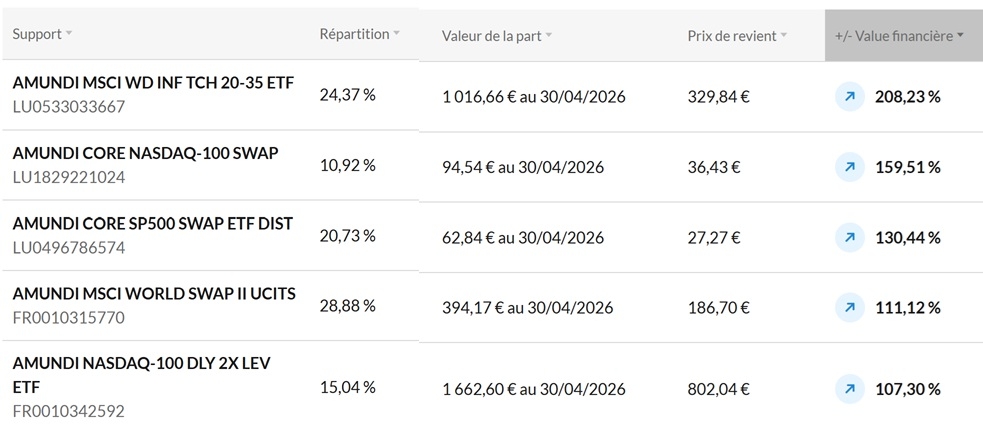Select the Valeur de la part header
This screenshot has width=983, height=433.
(491, 36)
